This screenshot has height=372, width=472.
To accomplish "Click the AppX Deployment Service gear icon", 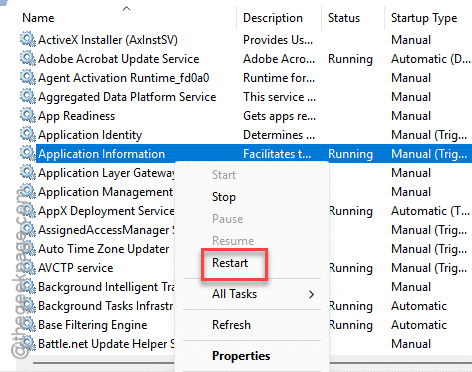I will pos(28,210).
